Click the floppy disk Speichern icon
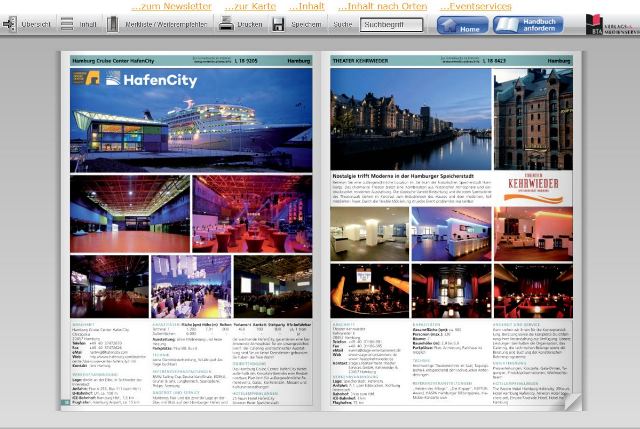This screenshot has height=429, width=640. coord(278,24)
